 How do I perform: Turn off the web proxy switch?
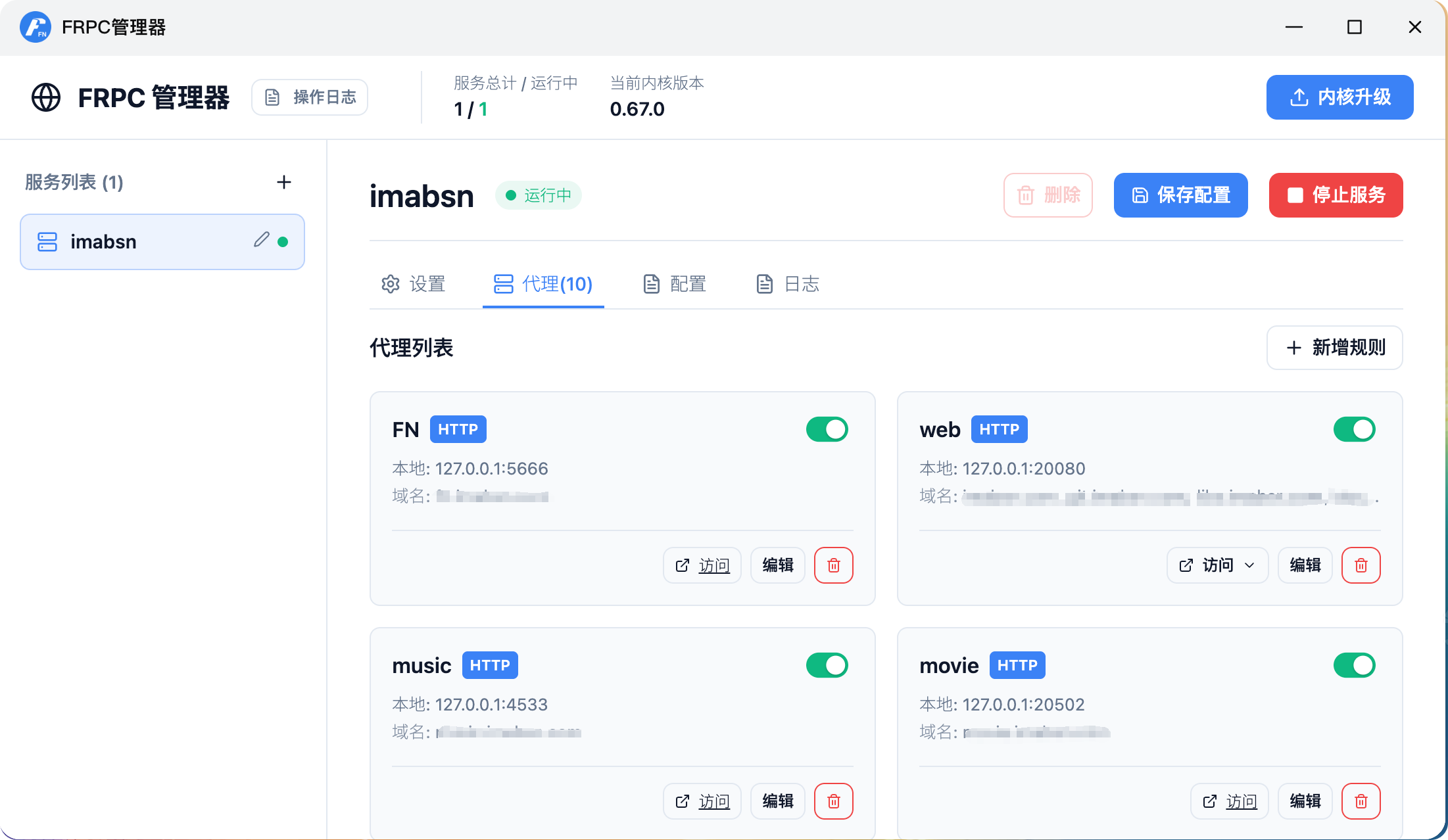click(1354, 429)
